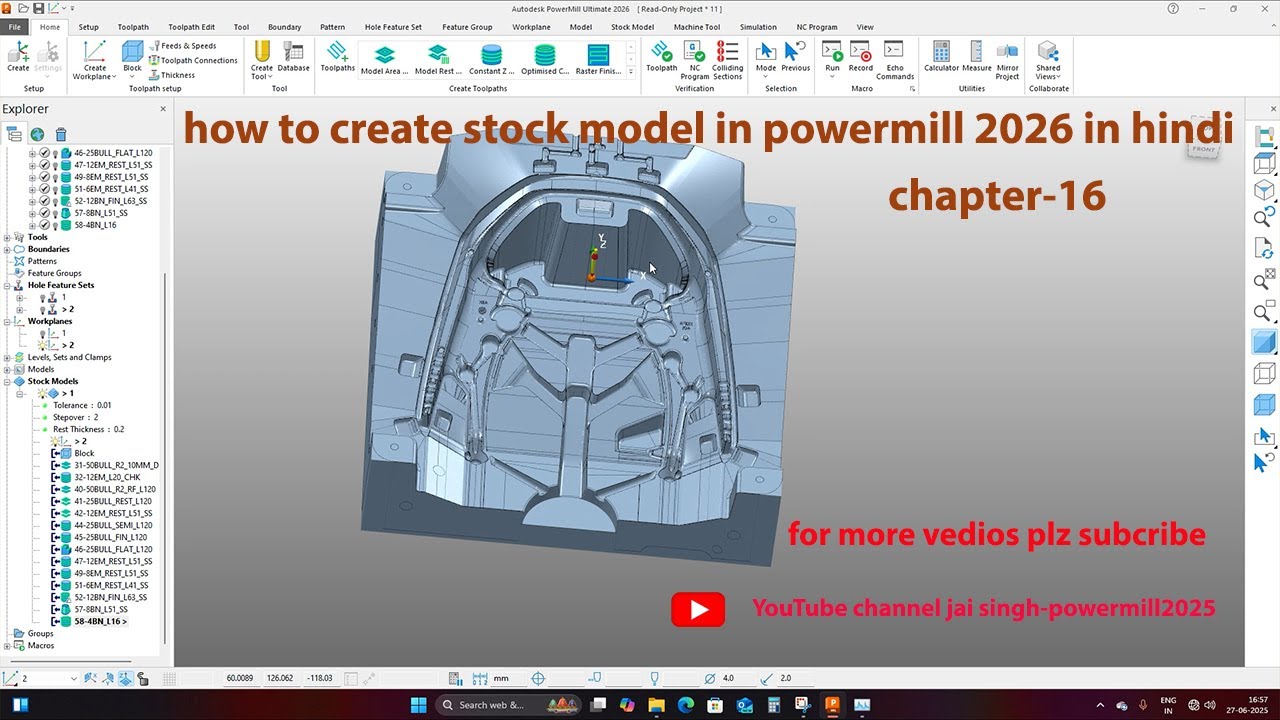
Task: Open the Calculator utility
Action: point(941,58)
